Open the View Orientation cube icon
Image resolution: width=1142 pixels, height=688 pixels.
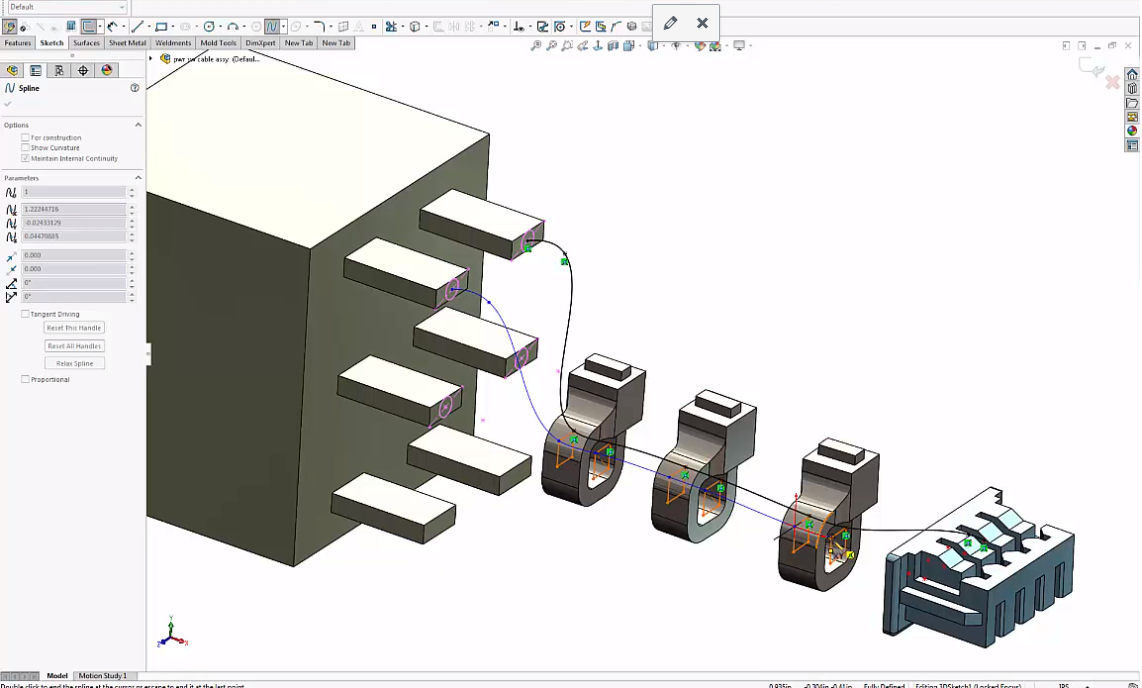pyautogui.click(x=652, y=46)
